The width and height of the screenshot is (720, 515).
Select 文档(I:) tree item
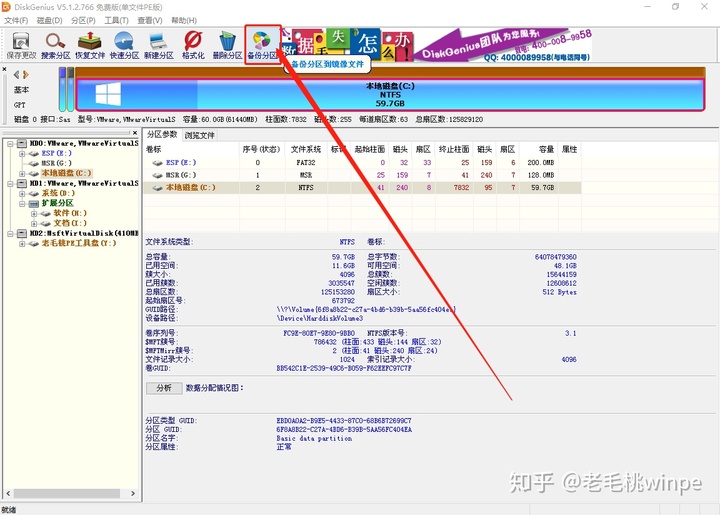pyautogui.click(x=70, y=223)
